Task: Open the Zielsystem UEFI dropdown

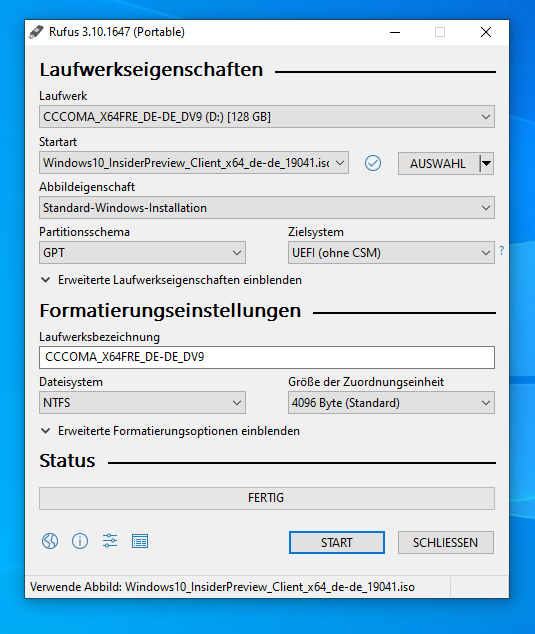Action: 391,253
